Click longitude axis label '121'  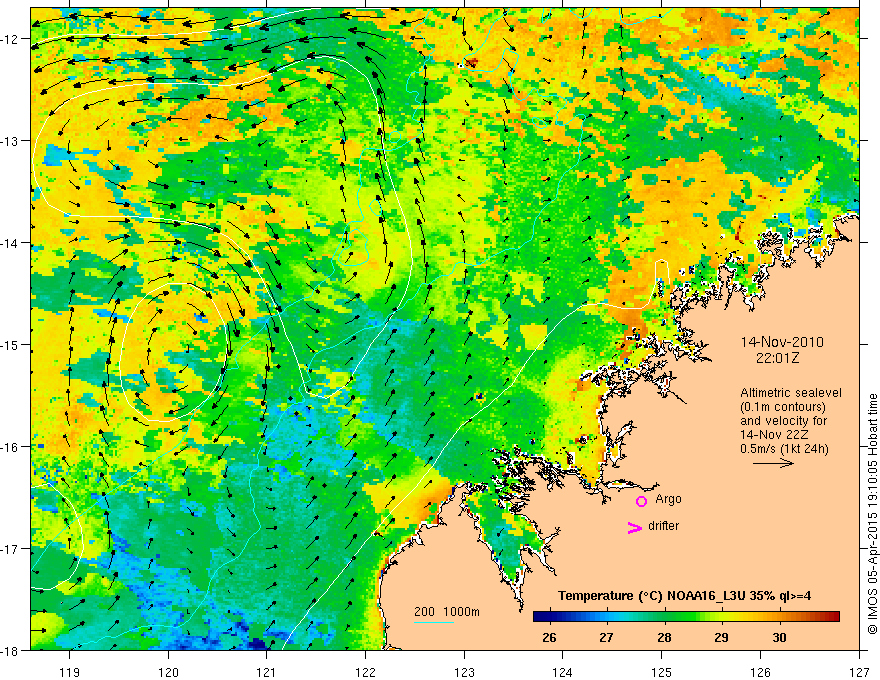click(267, 672)
